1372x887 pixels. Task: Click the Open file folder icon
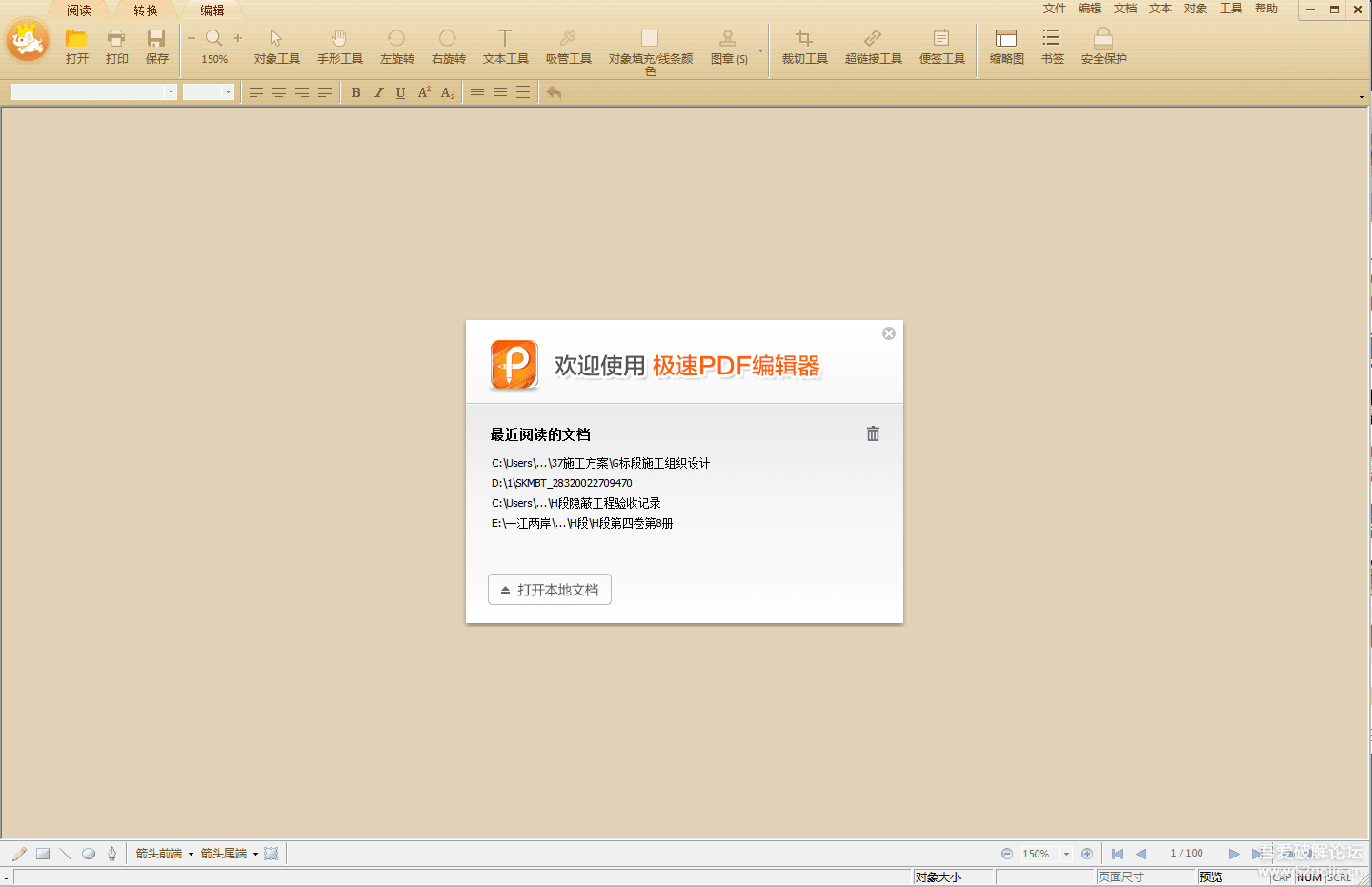[x=76, y=39]
